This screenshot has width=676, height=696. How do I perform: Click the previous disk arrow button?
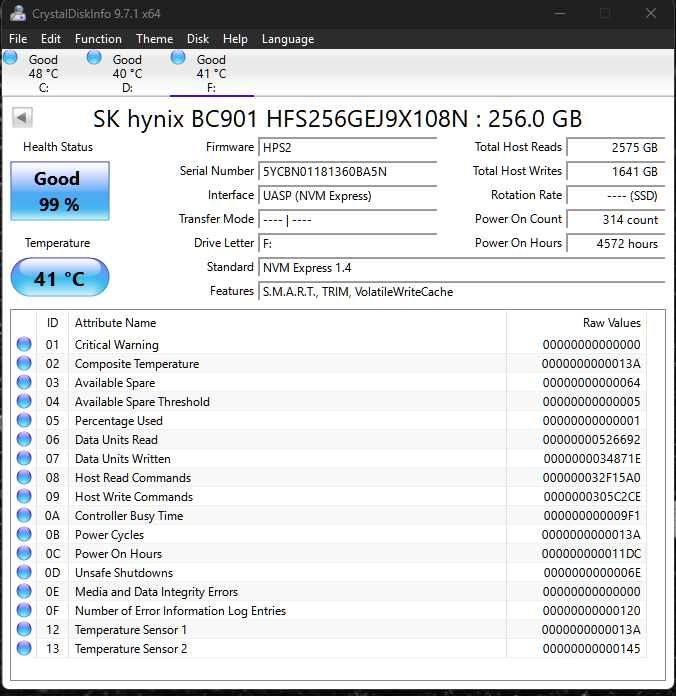[x=22, y=118]
